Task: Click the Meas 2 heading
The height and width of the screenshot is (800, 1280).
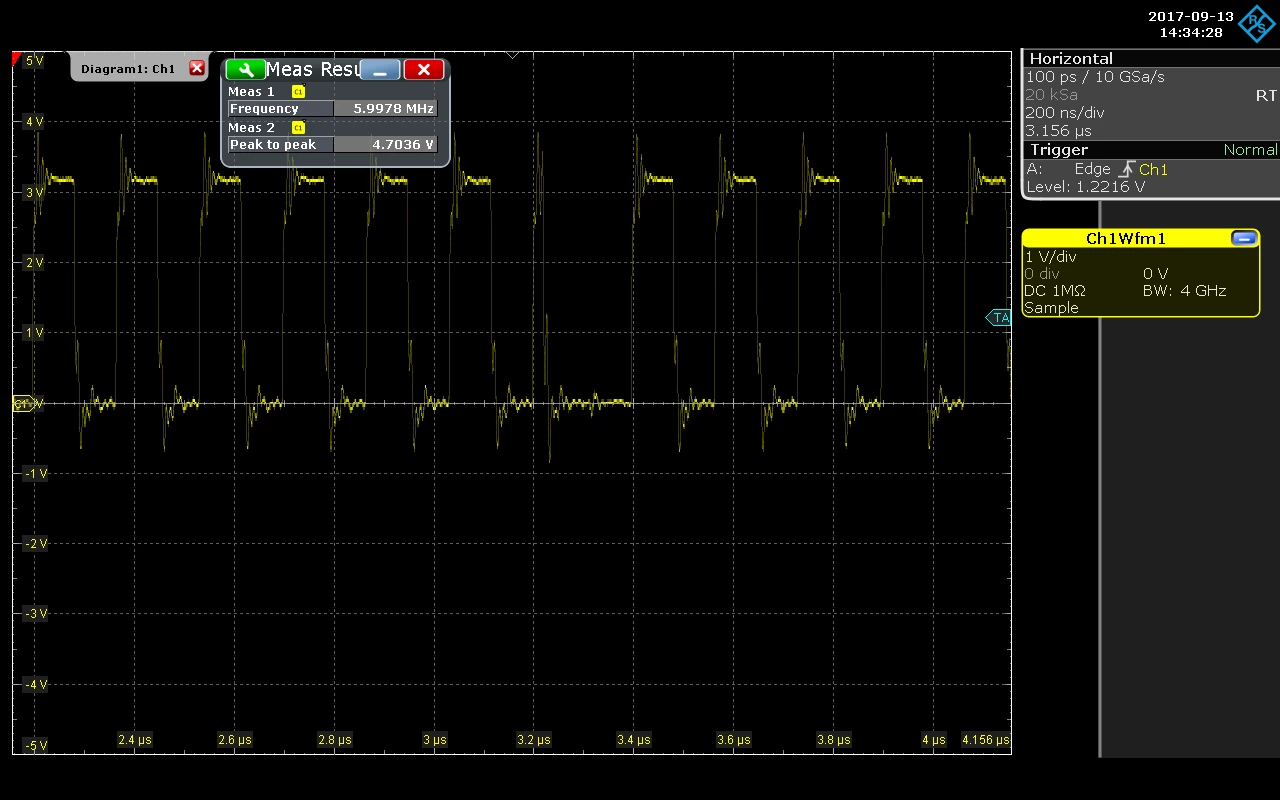Action: [251, 128]
